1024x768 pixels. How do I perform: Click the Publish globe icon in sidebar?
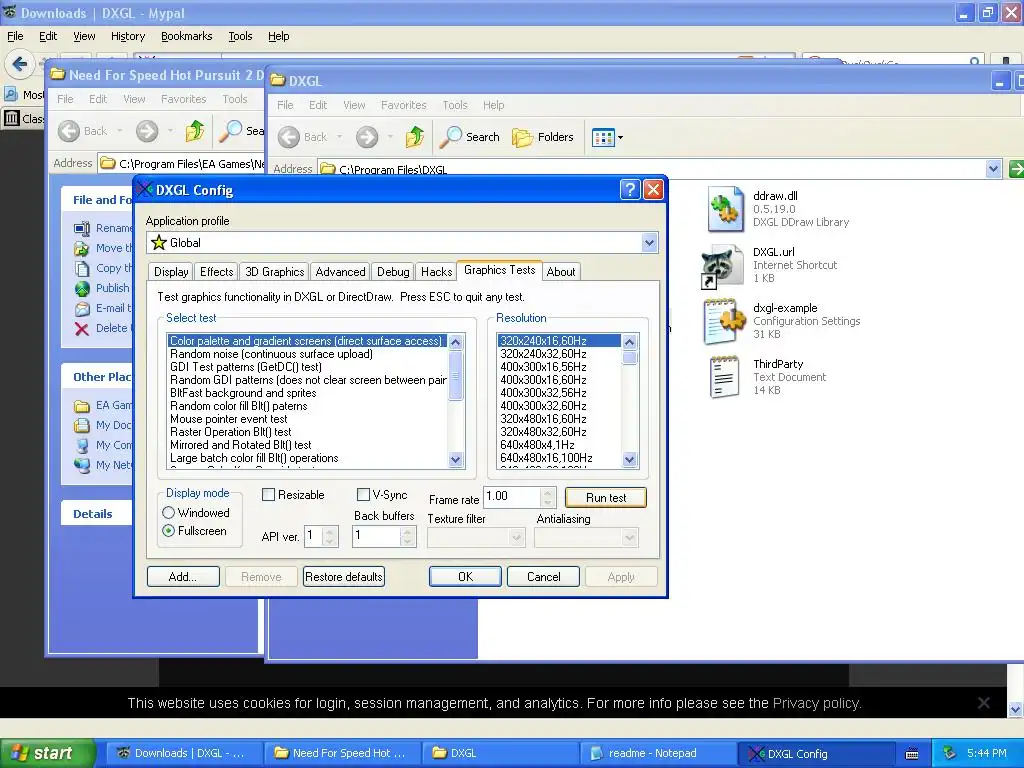[82, 288]
